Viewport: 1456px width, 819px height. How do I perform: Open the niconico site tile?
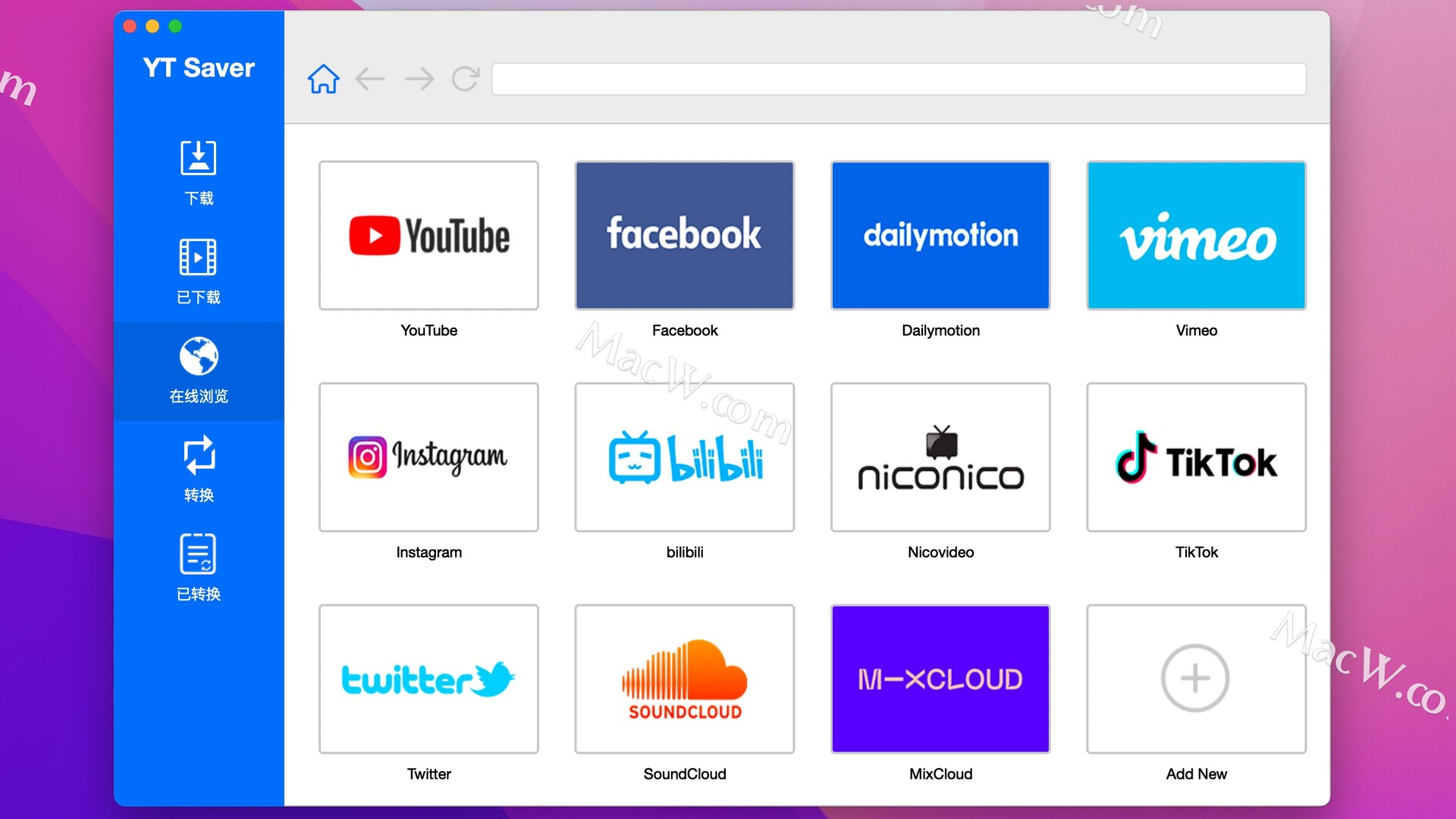click(940, 457)
